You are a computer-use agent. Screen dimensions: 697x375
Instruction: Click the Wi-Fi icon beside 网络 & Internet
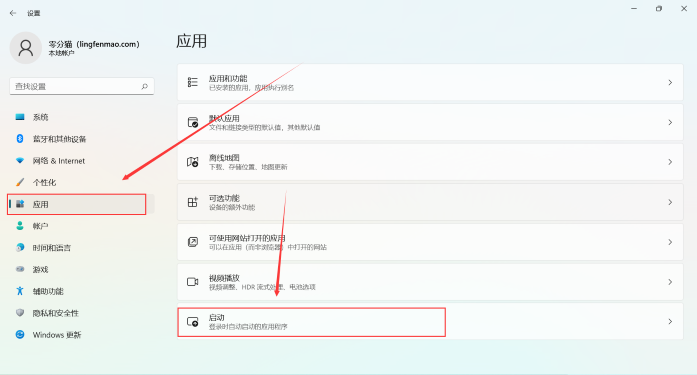tap(20, 160)
